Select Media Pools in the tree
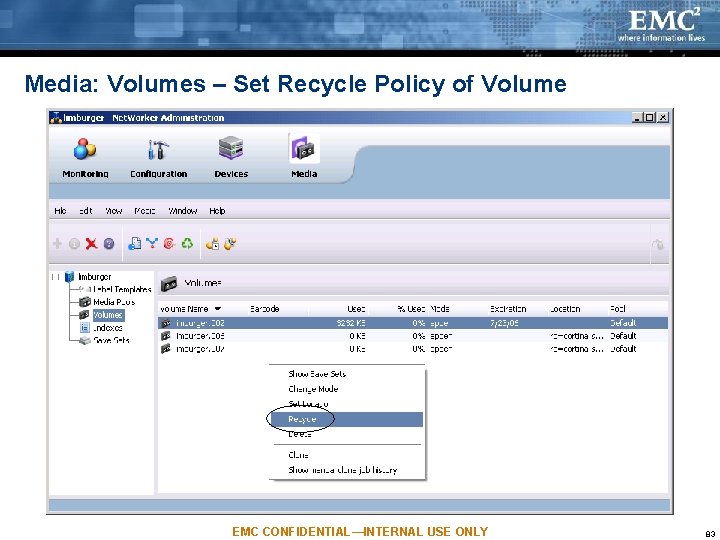720x540 pixels. 114,302
